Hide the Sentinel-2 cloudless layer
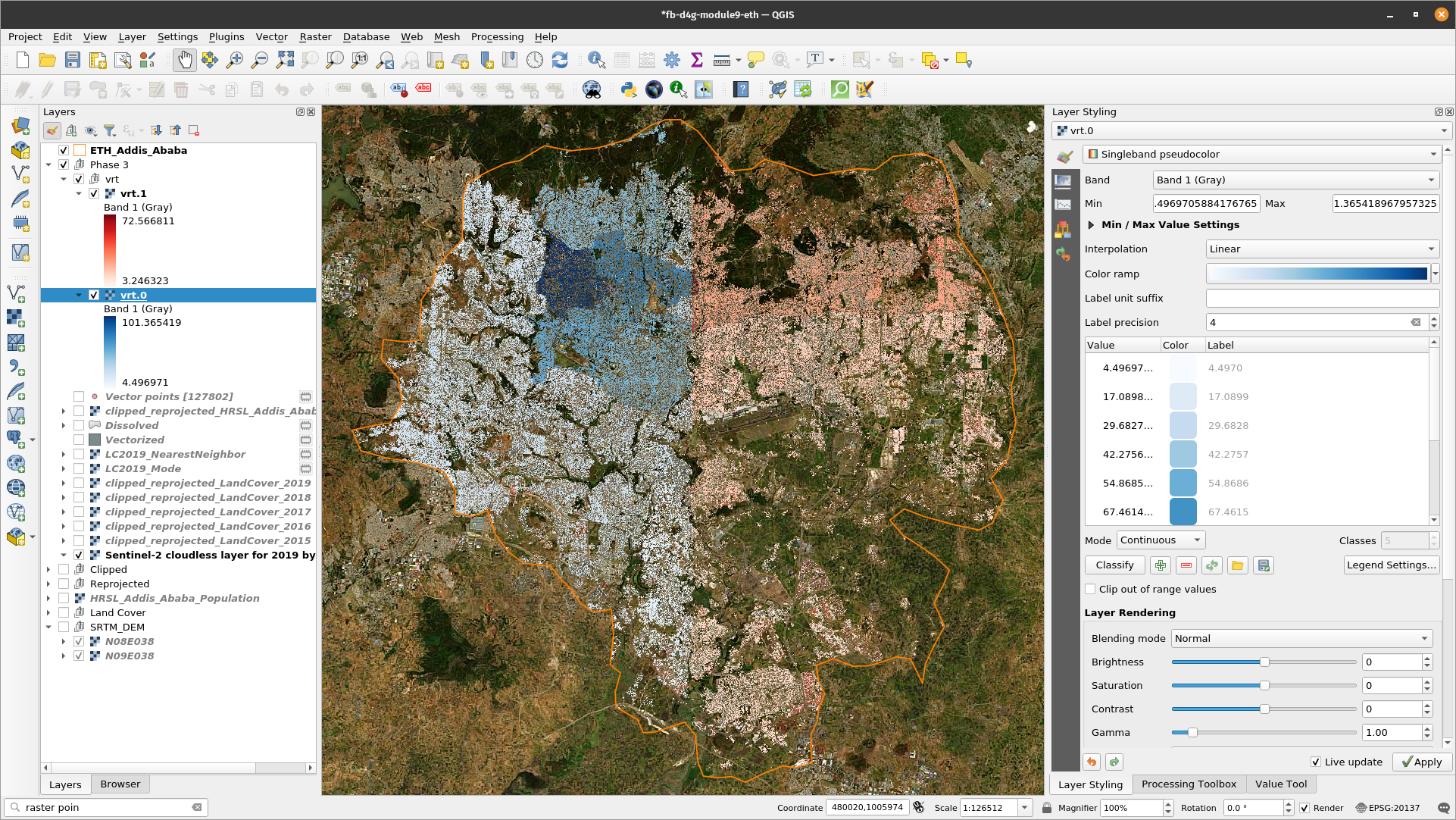Screen dimensions: 1456x820 point(79,555)
